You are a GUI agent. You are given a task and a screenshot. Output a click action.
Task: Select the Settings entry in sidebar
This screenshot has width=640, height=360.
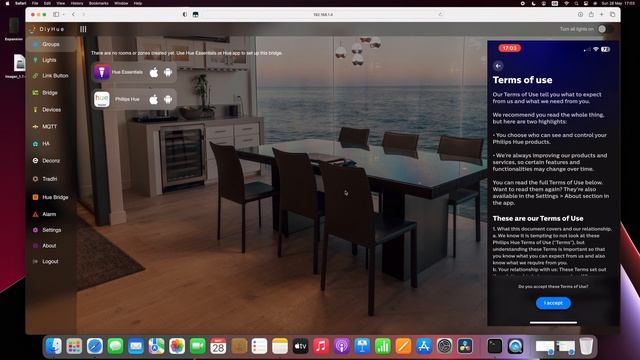click(51, 230)
